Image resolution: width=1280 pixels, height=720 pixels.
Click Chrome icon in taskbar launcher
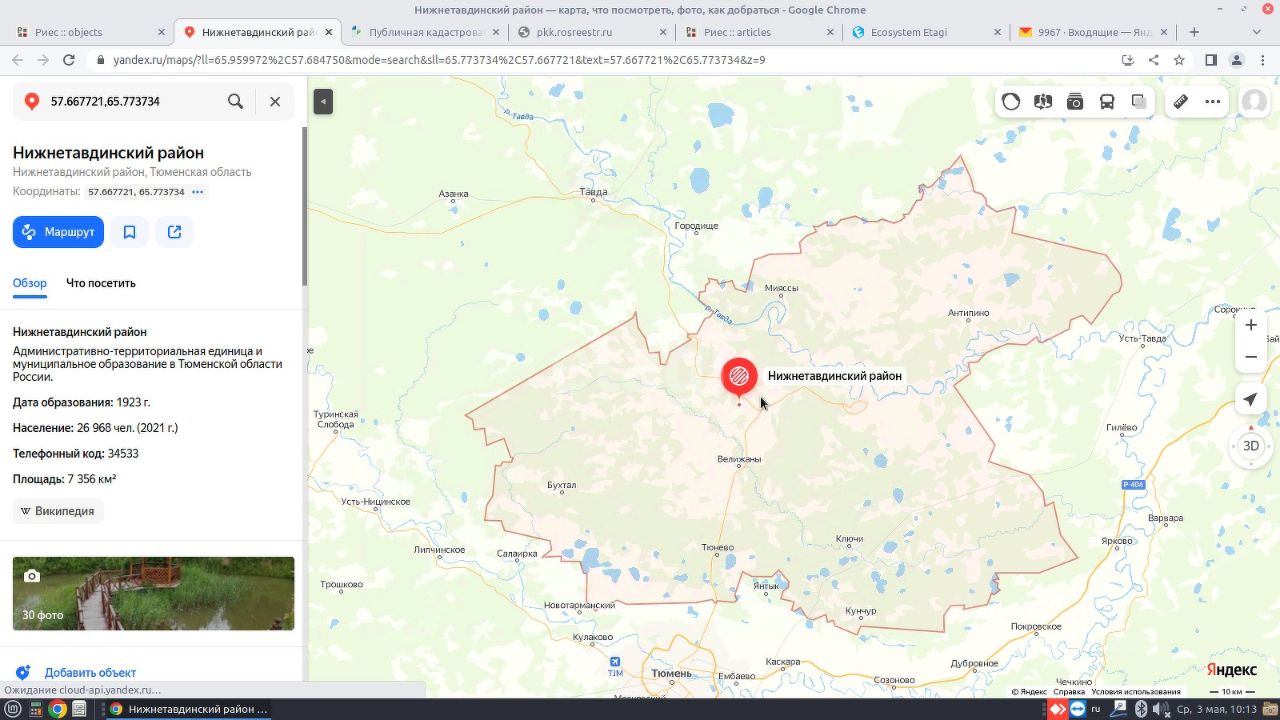[57, 709]
